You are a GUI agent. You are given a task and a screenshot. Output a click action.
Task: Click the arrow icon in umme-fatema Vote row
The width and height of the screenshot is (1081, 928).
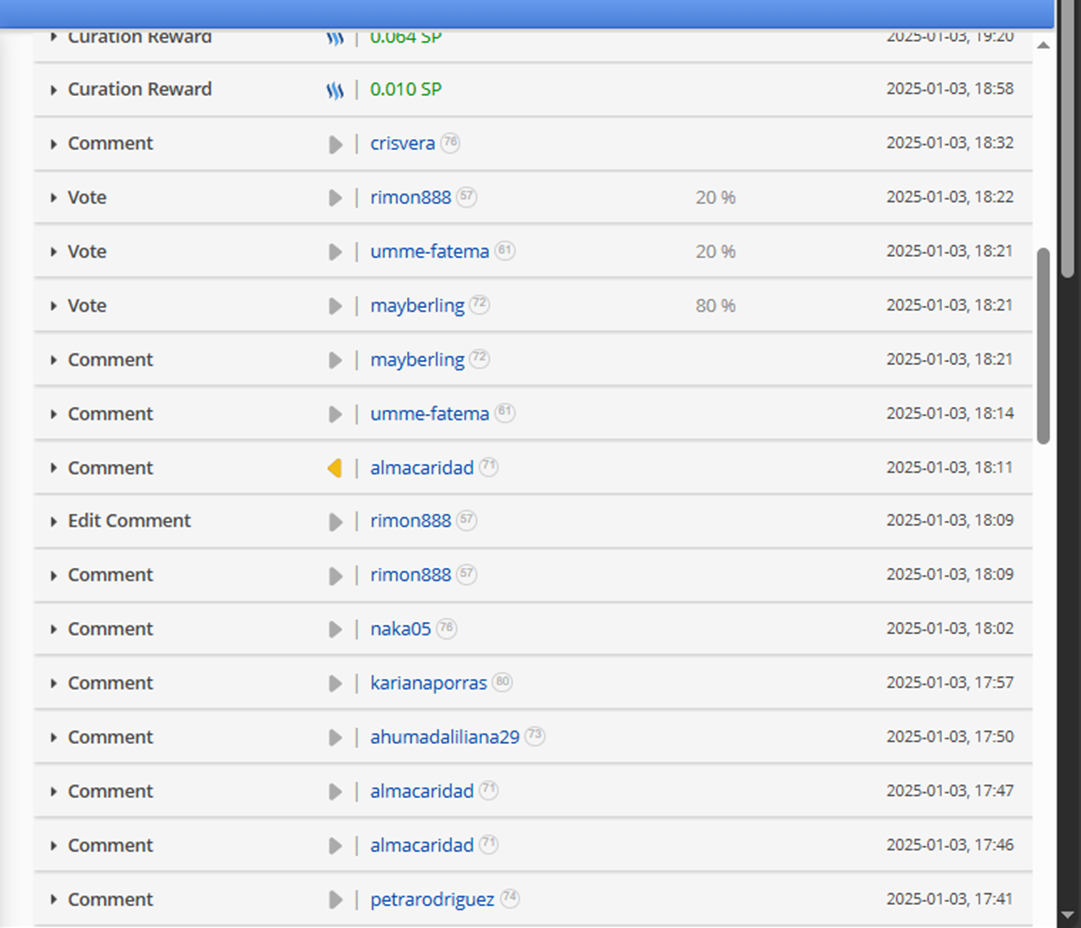click(x=336, y=252)
